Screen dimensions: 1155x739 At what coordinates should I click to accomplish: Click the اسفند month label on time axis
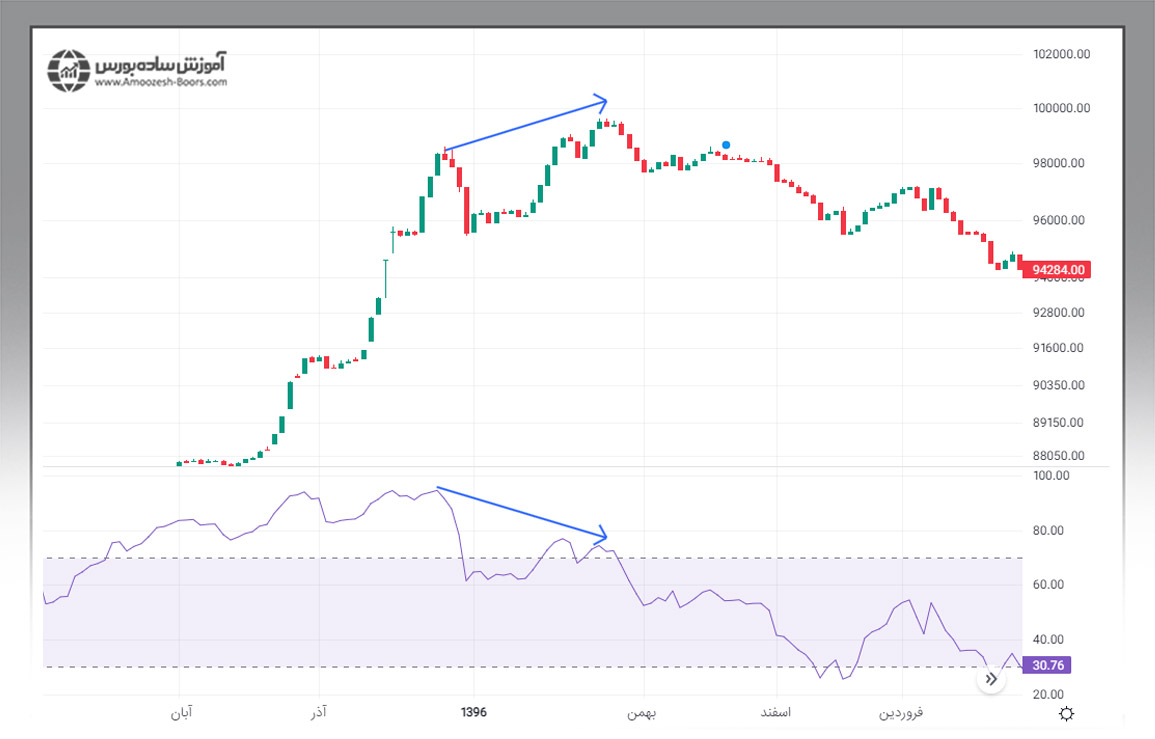click(x=775, y=713)
